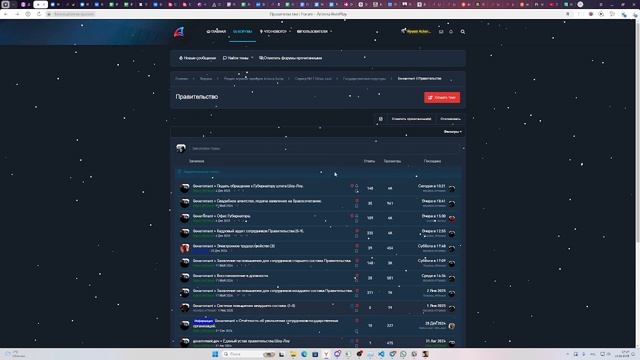This screenshot has height=360, width=640.
Task: Open Visual Studio Code on the taskbar
Action: pyautogui.click(x=381, y=354)
